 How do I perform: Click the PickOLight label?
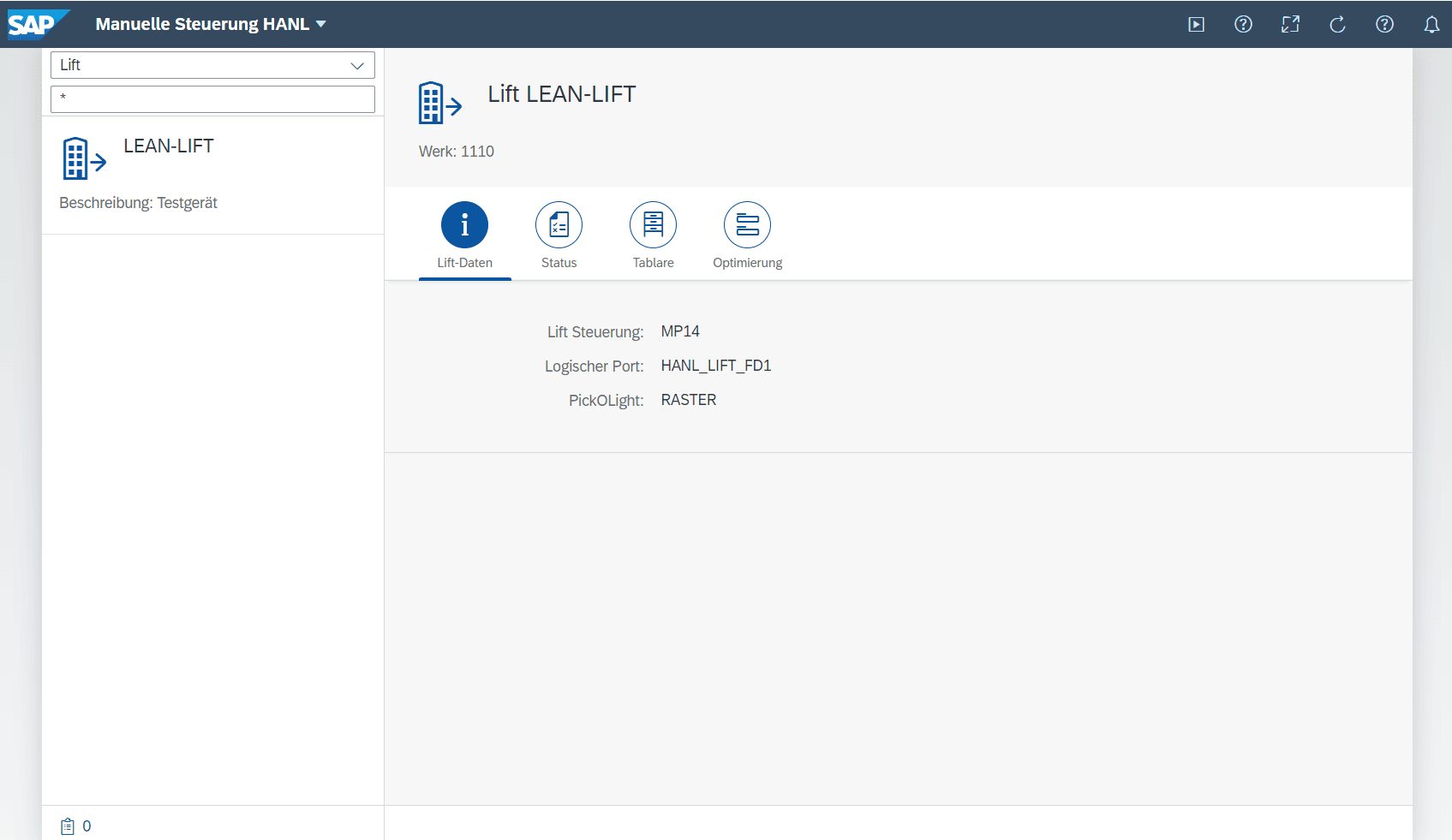pyautogui.click(x=606, y=401)
